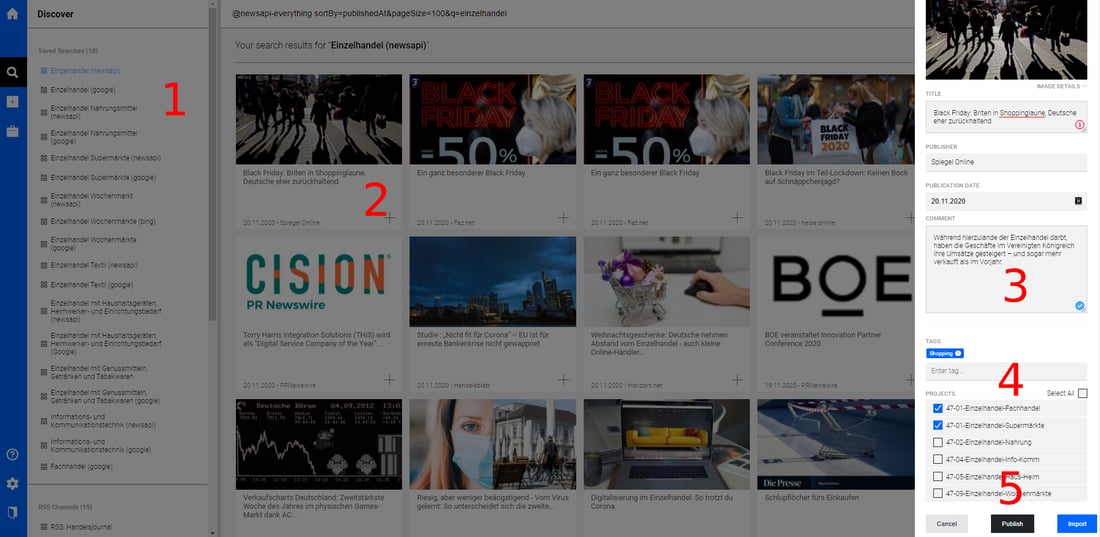Viewport: 1100px width, 537px height.
Task: Click the grid icon beside Einzelhandel Wochenmärkte (bing)
Action: tap(43, 221)
